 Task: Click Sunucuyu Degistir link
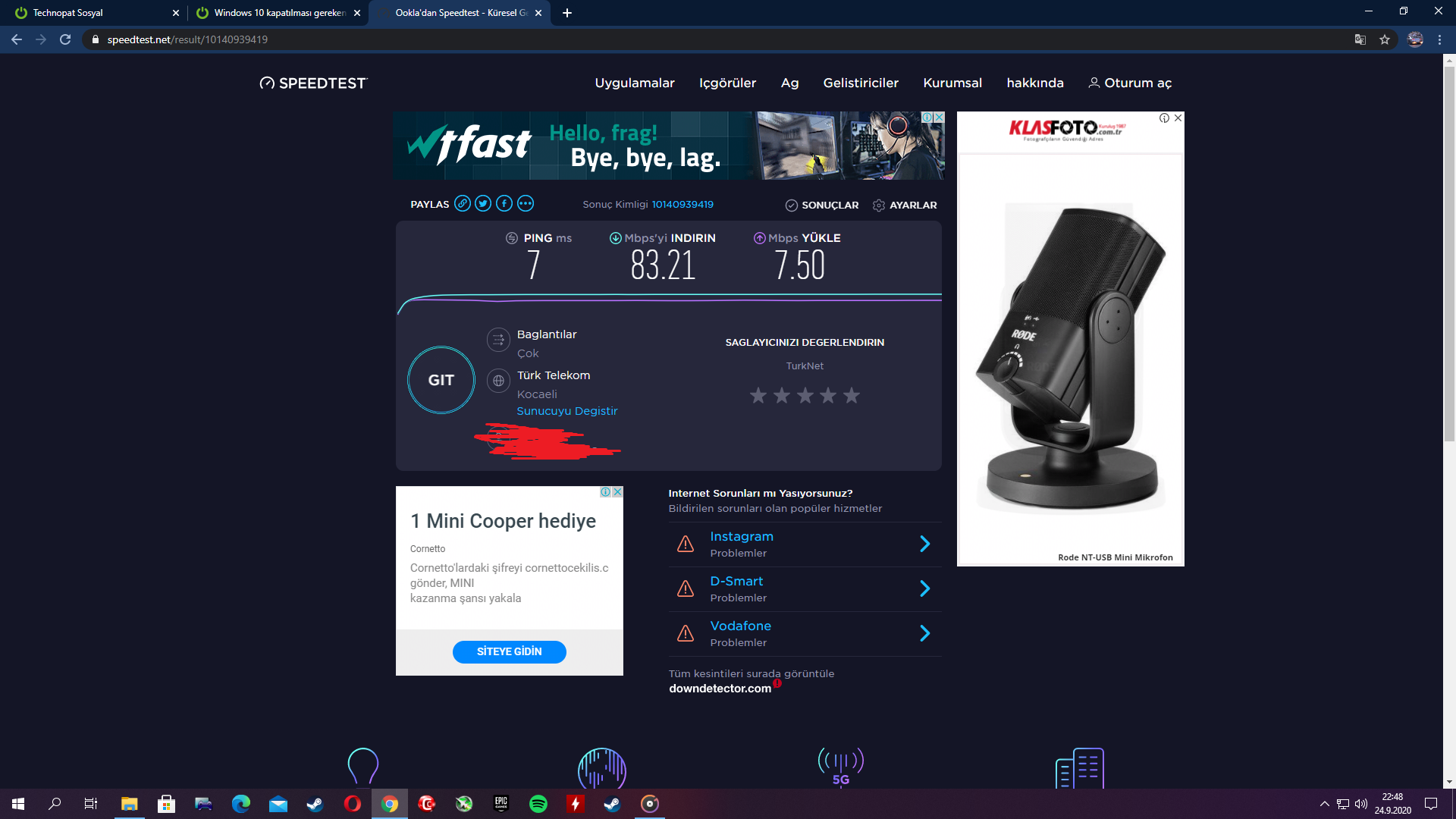coord(566,411)
